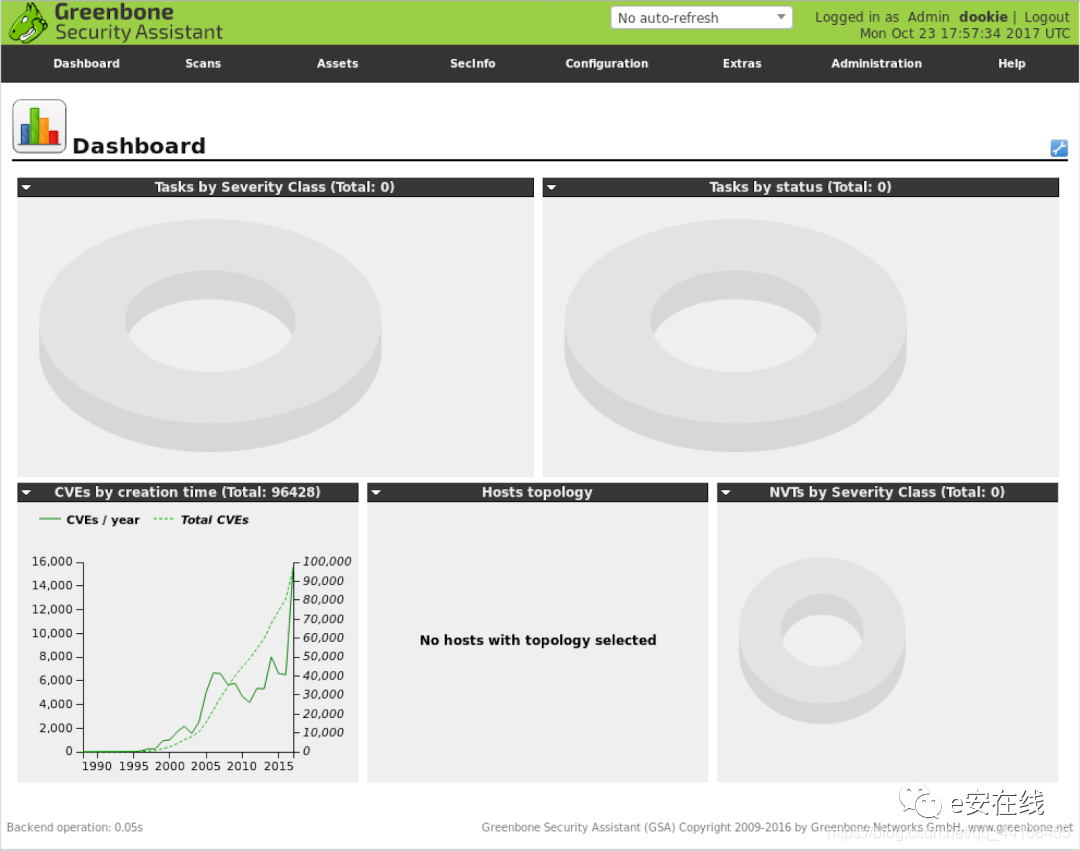1080x851 pixels.
Task: Click the dookie username link
Action: pos(983,17)
